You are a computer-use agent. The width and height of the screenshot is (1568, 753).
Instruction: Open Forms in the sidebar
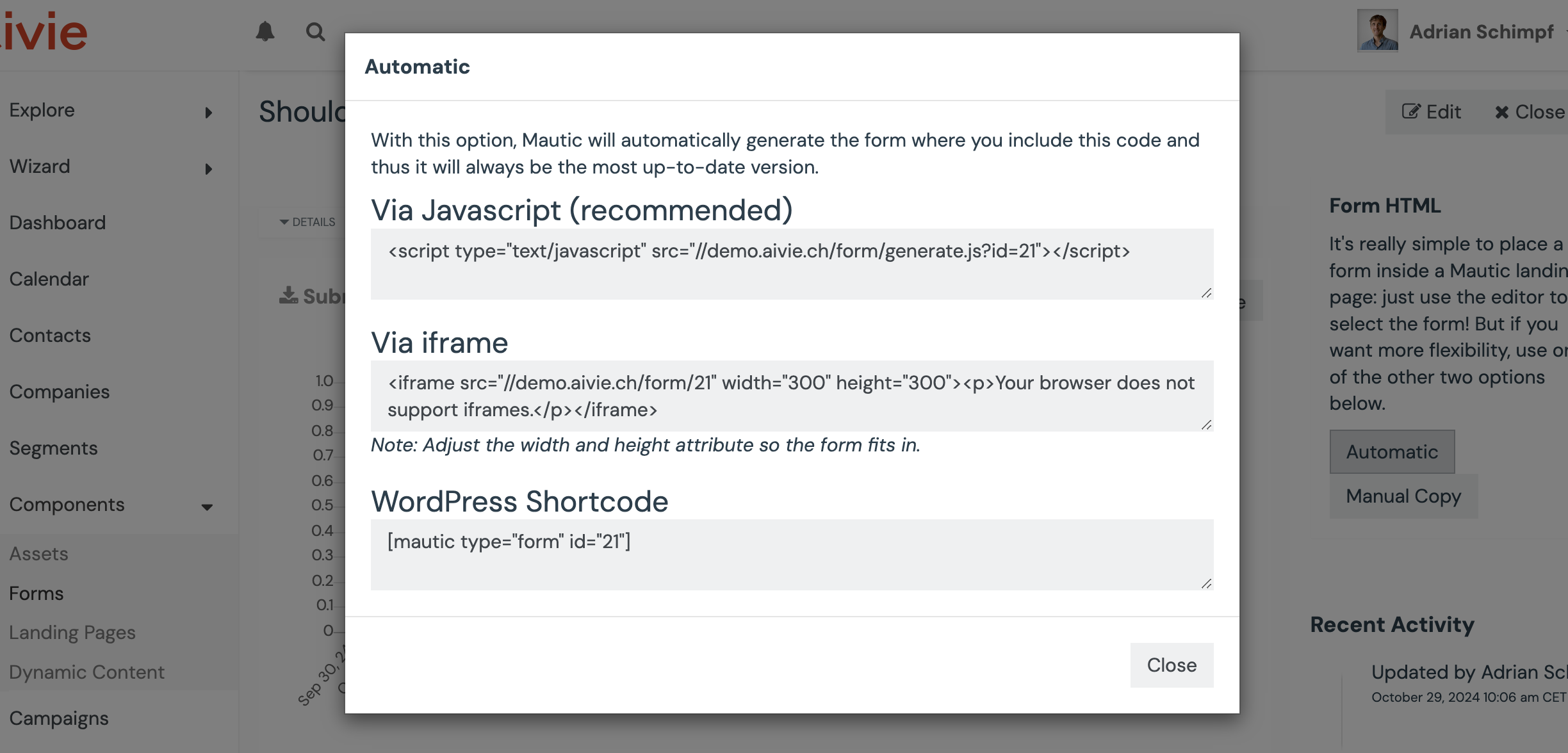[x=37, y=594]
